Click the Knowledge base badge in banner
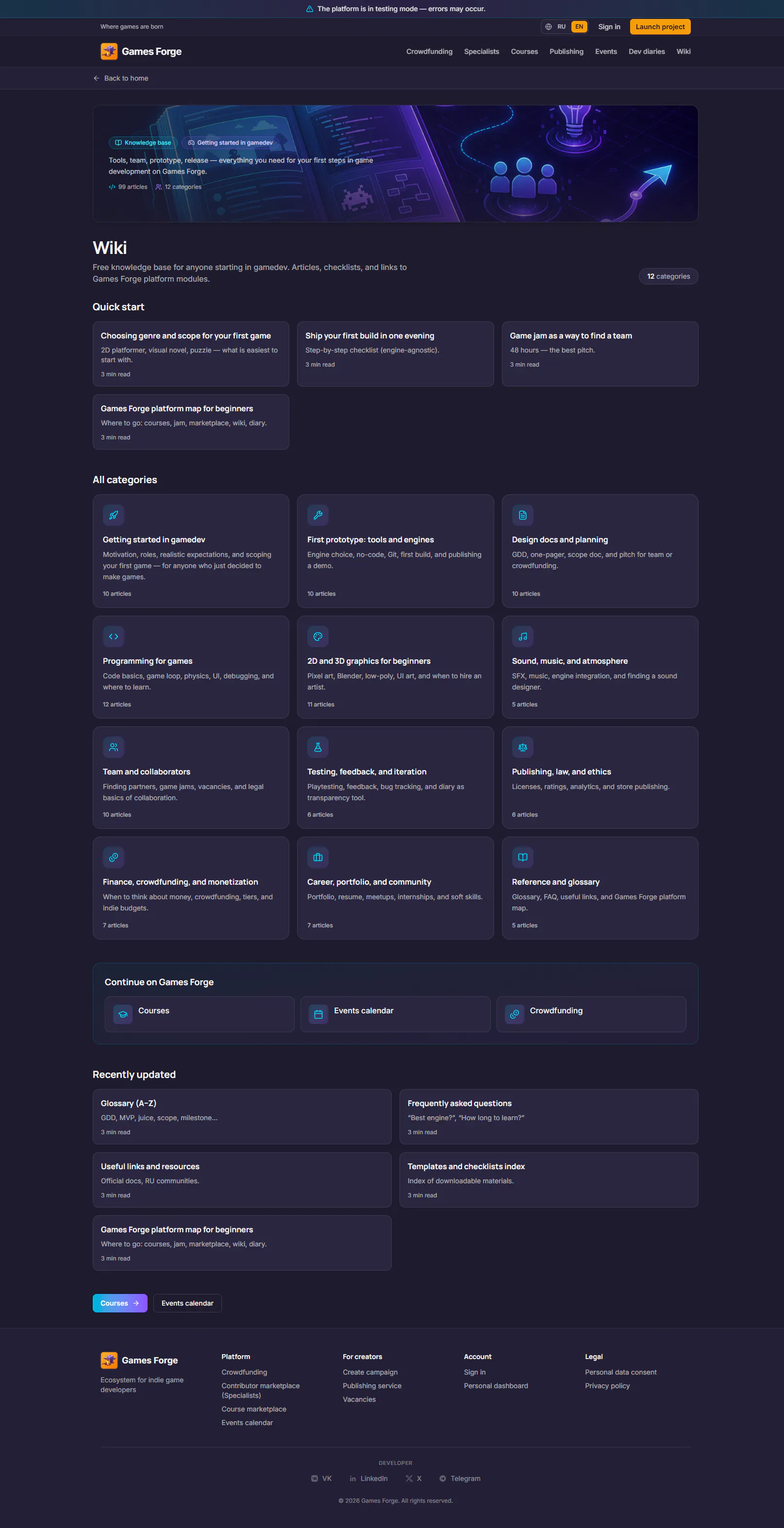 [x=142, y=143]
